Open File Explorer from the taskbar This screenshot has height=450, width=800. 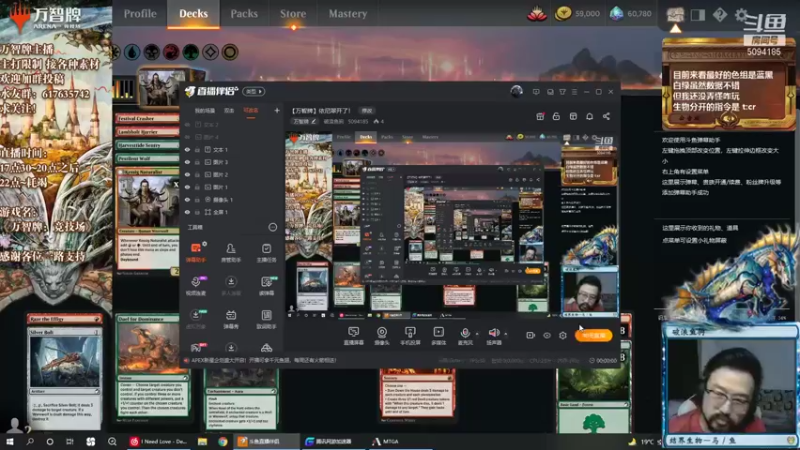click(x=203, y=441)
